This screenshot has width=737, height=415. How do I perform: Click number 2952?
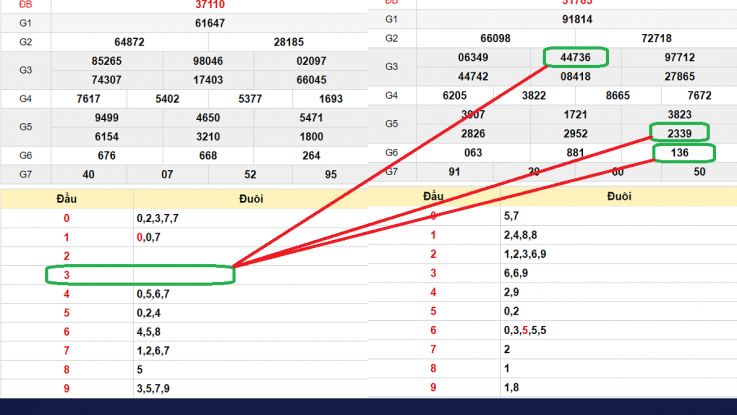coord(575,134)
